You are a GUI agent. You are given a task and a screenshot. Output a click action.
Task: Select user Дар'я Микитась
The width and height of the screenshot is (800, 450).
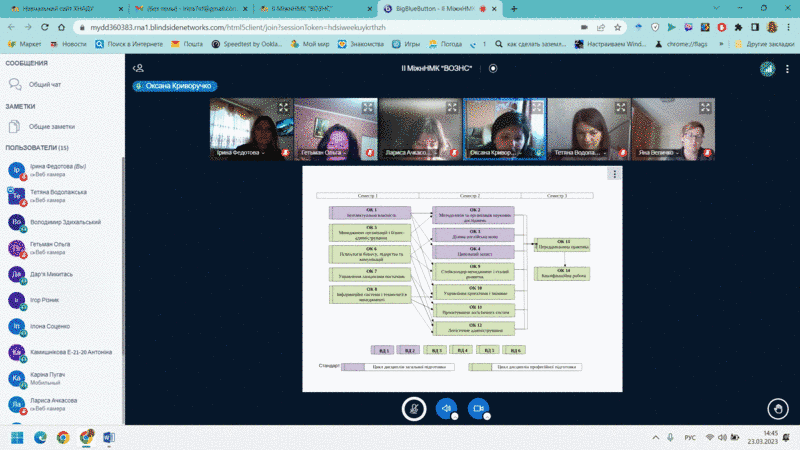click(61, 274)
